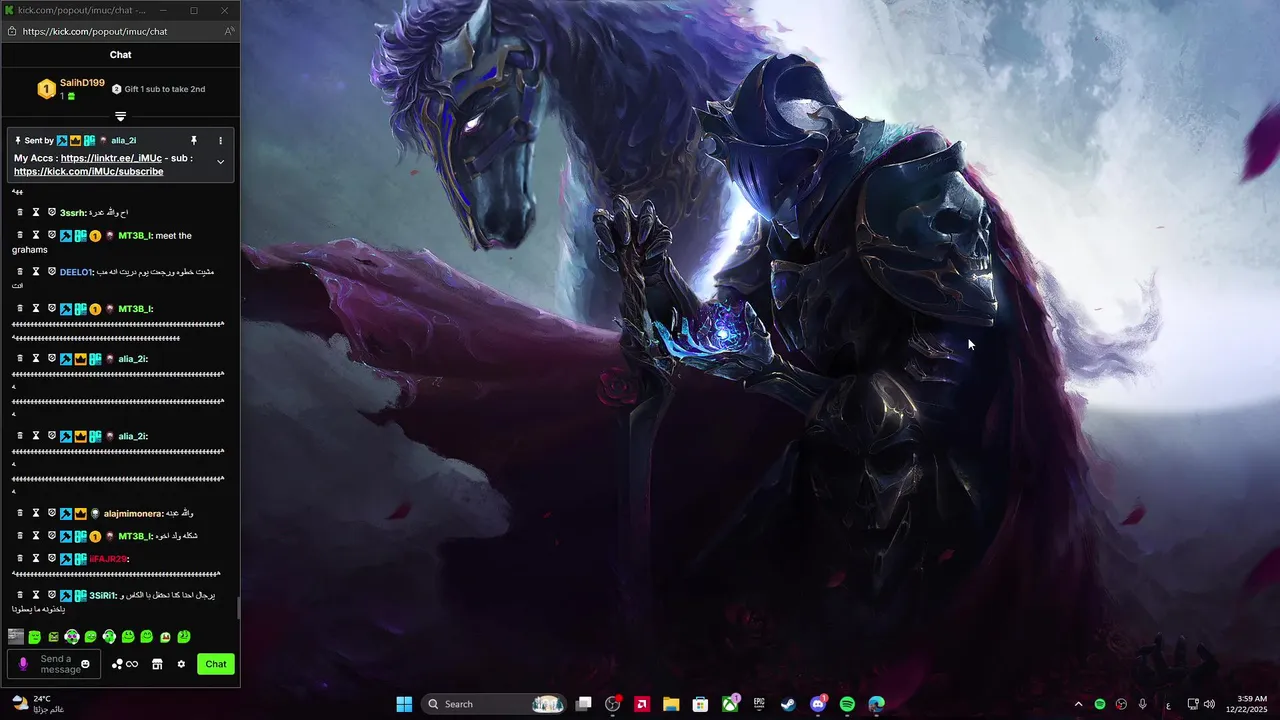
Task: Click shield icon on 'meet the grahams' message
Action: (52, 235)
